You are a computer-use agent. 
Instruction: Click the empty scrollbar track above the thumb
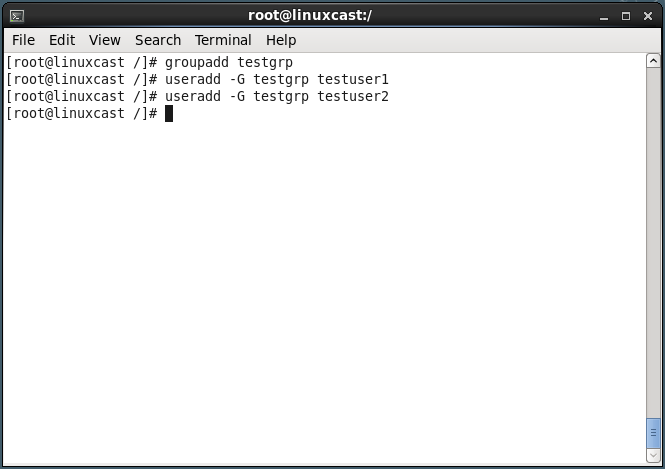pos(653,243)
